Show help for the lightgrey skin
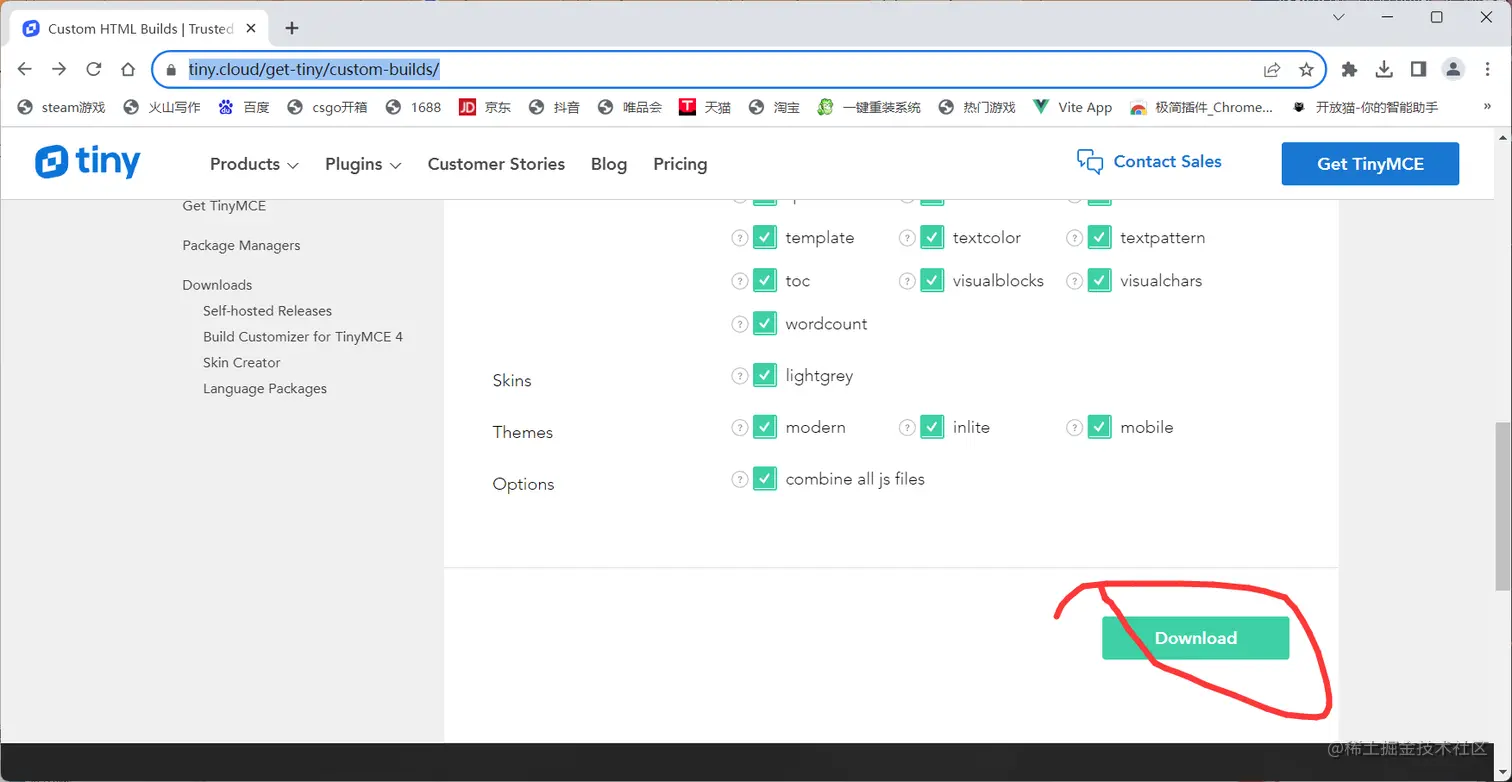Viewport: 1512px width, 782px height. tap(740, 376)
